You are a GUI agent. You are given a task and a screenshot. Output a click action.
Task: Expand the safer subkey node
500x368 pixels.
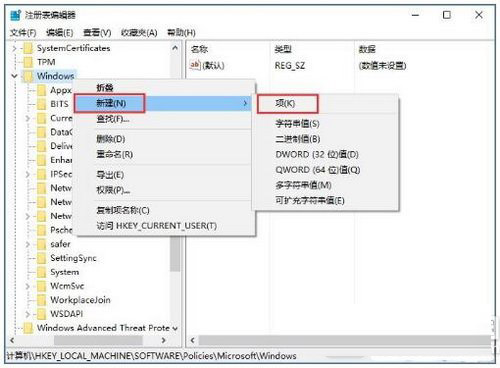pyautogui.click(x=28, y=244)
